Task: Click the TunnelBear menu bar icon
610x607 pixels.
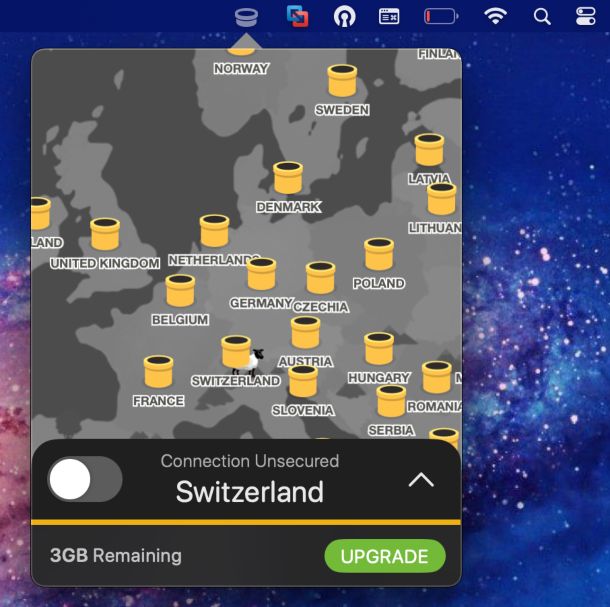Action: (246, 18)
